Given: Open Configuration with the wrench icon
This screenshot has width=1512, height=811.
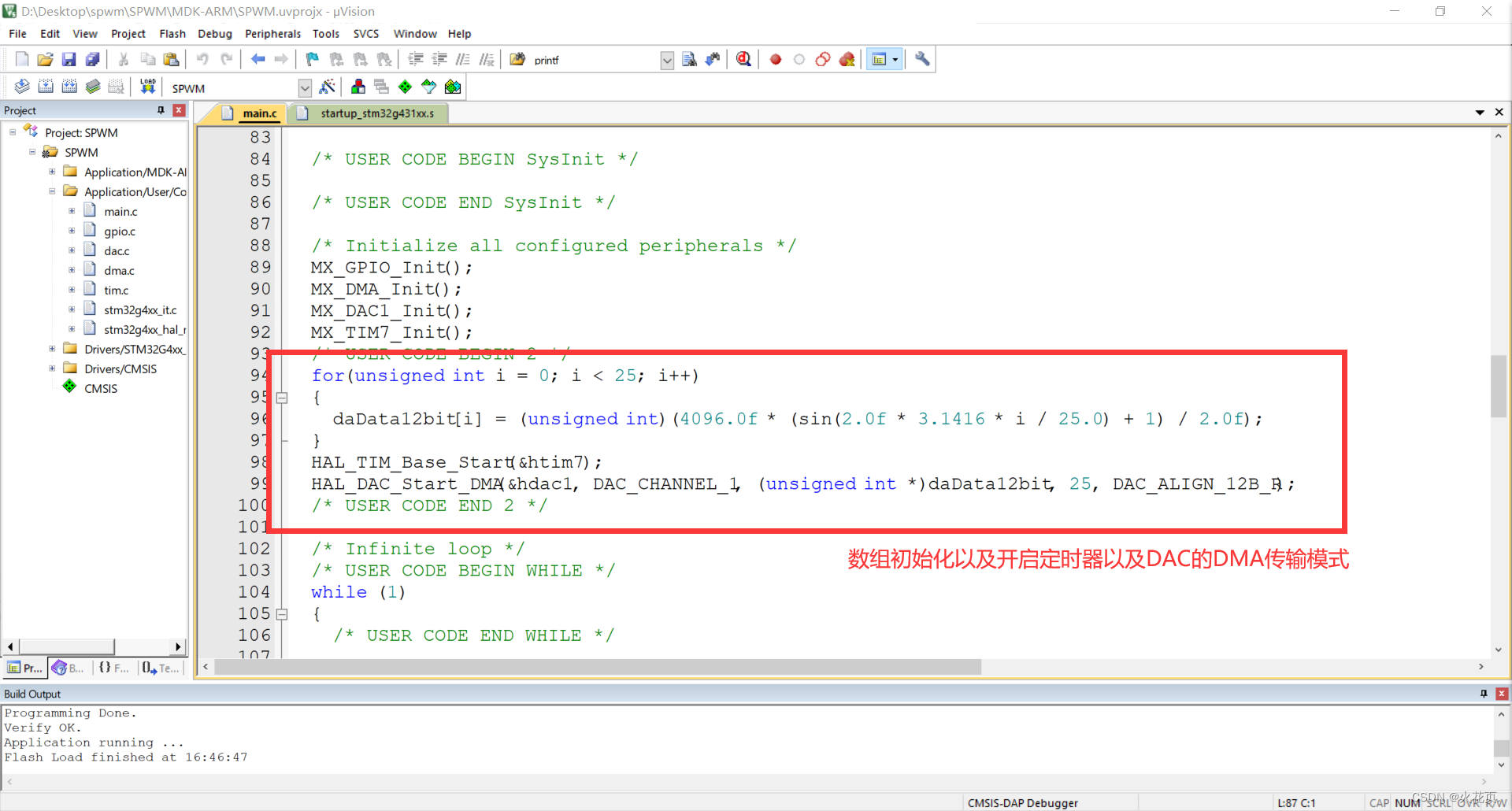Looking at the screenshot, I should (x=922, y=59).
